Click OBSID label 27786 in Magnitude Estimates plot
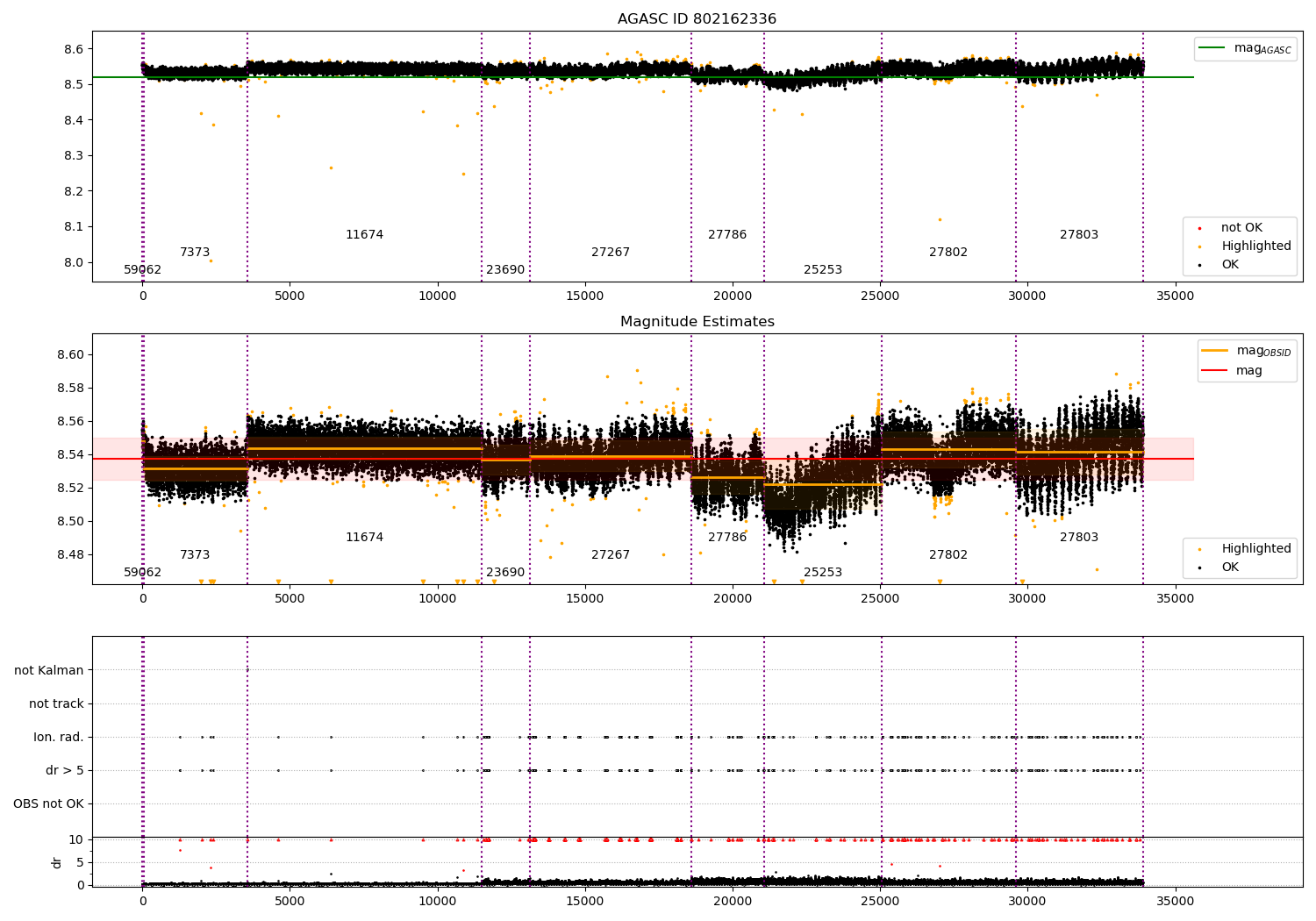 click(x=727, y=538)
